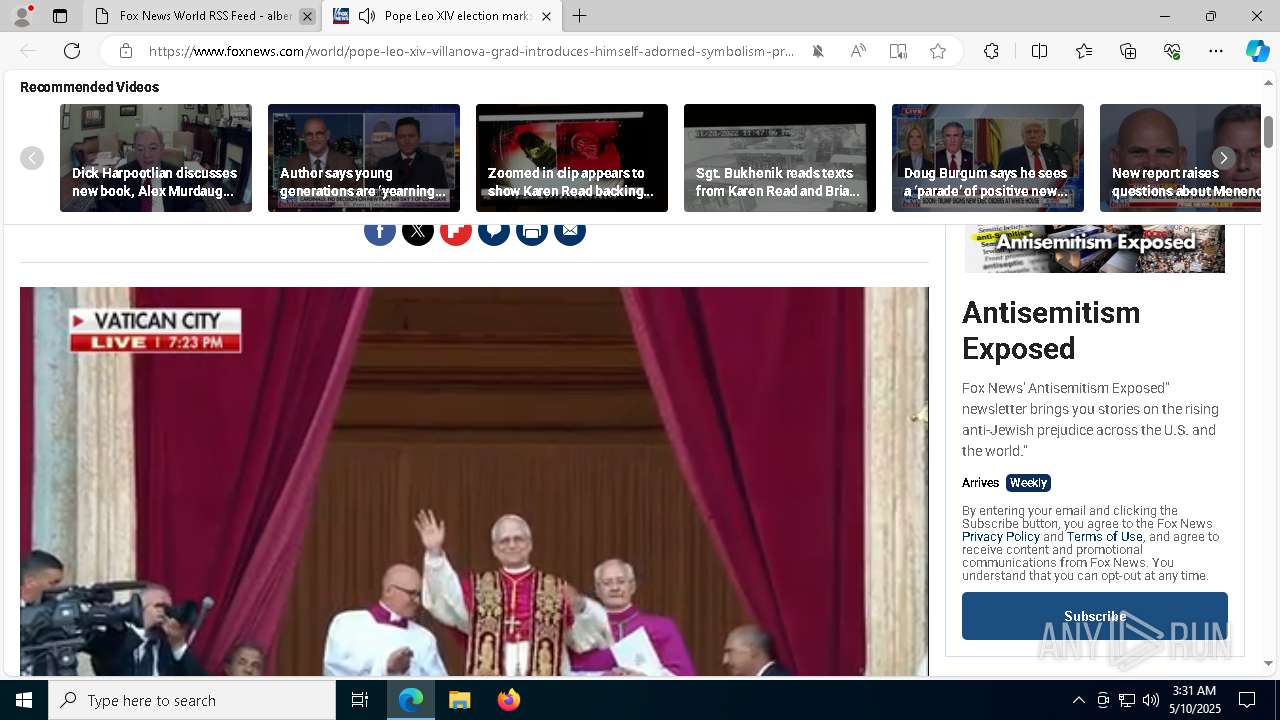The image size is (1280, 720).
Task: Close Pope Leo XIV election tab
Action: (x=546, y=16)
